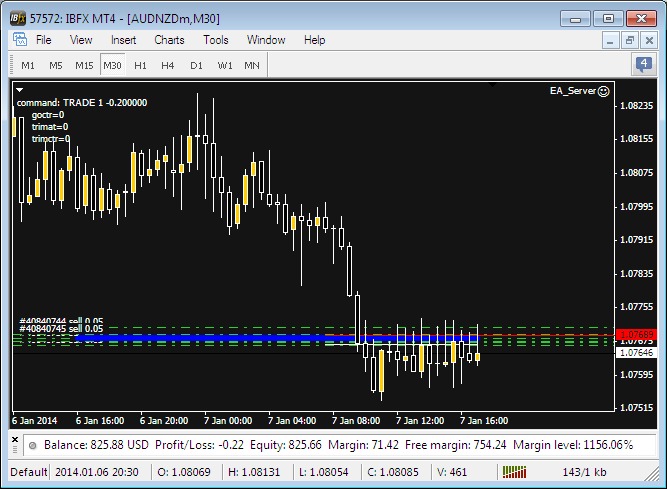
Task: Click the chart document icon left of File
Action: click(20, 40)
